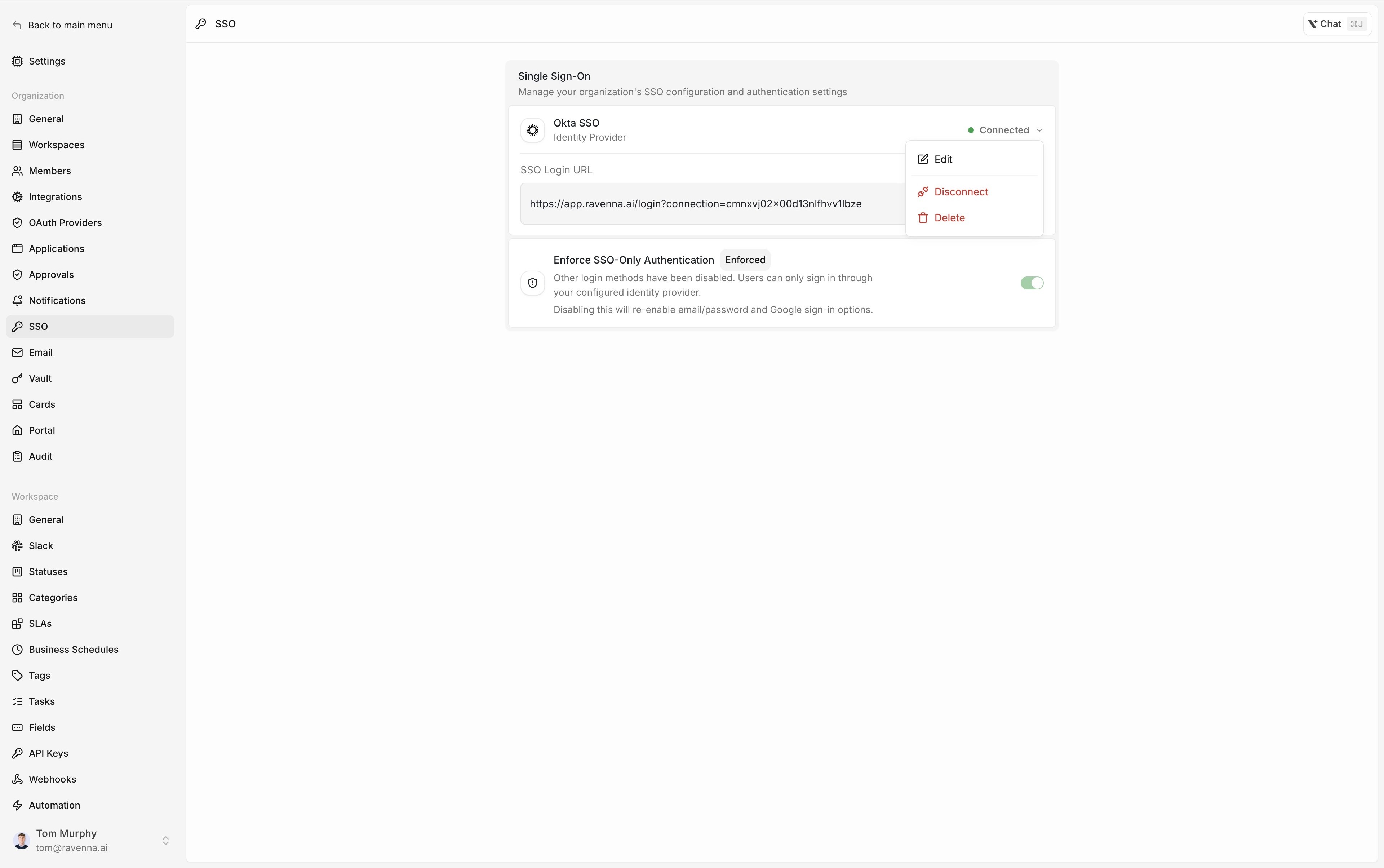
Task: Click the Integrations icon
Action: (x=17, y=197)
